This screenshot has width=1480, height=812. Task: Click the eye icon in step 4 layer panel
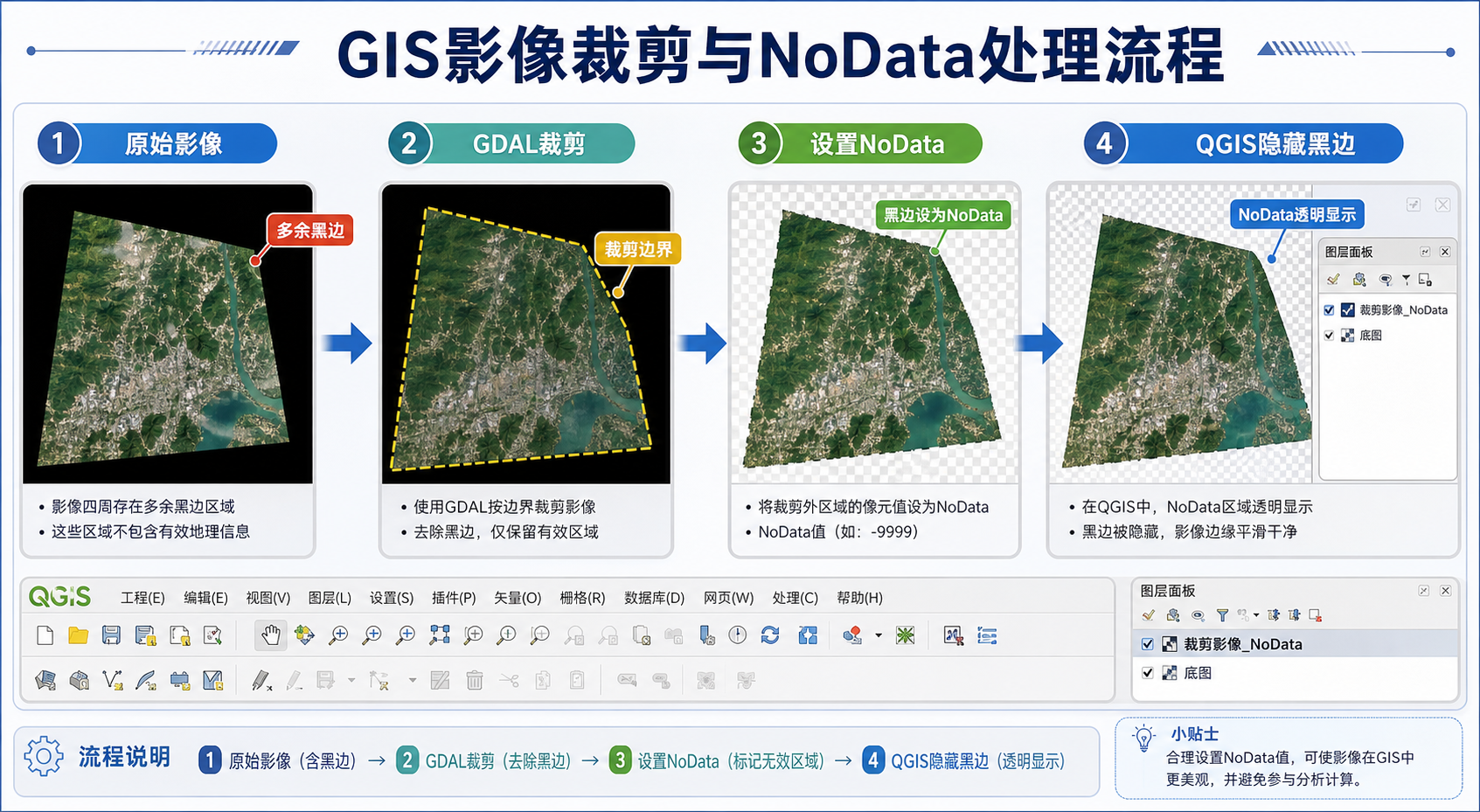1386,280
